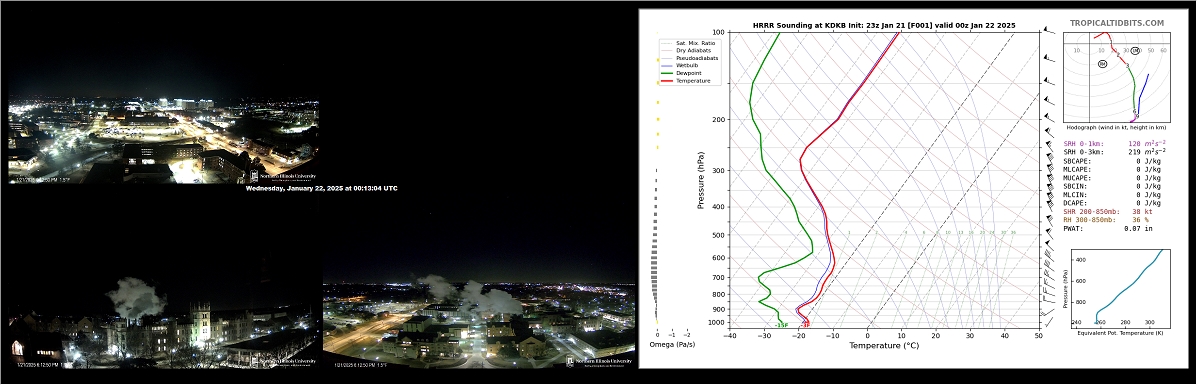The width and height of the screenshot is (1197, 385).
Task: Click the wind barb at 100 hPa level
Action: click(x=1050, y=31)
